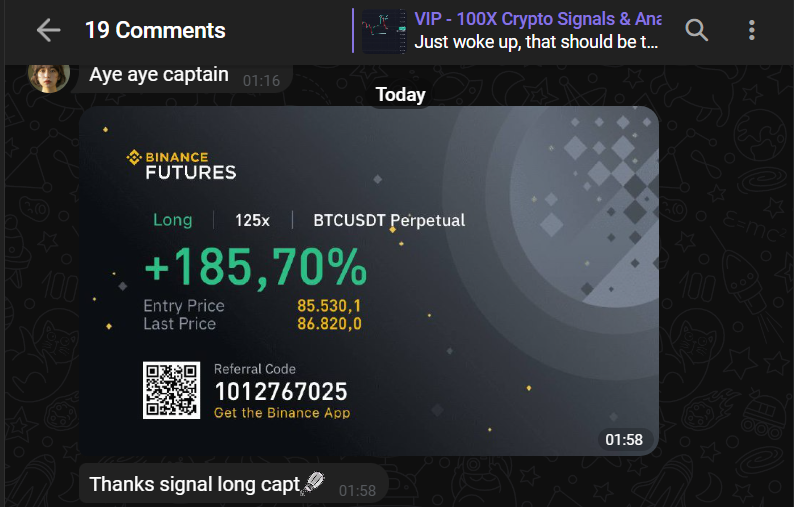Click the +185,70% profit figure

pyautogui.click(x=256, y=268)
